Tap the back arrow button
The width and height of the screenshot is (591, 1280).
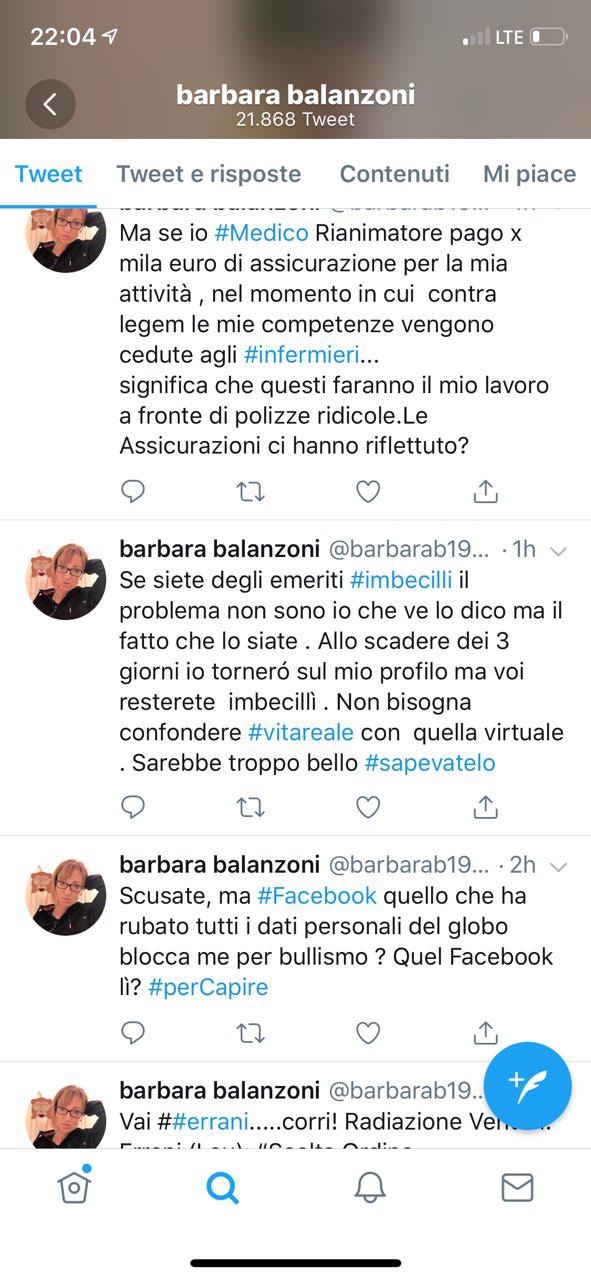50,104
